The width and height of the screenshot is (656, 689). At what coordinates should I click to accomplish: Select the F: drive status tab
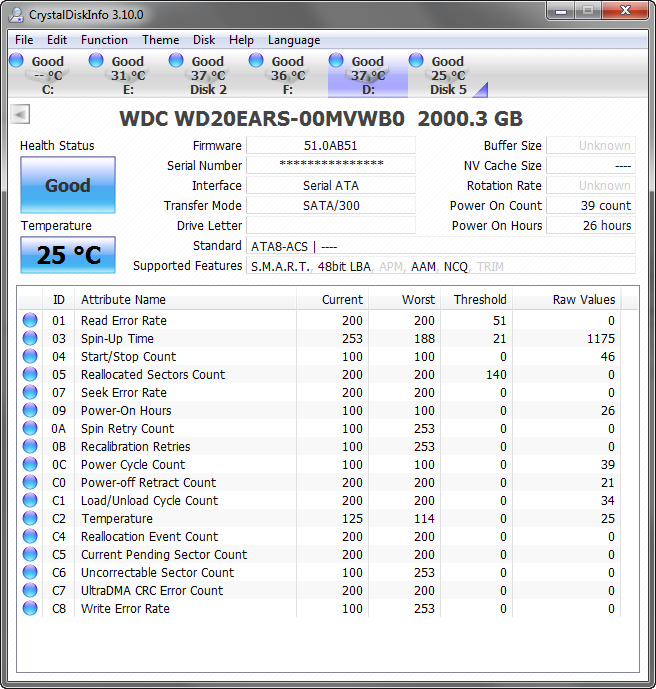[287, 75]
